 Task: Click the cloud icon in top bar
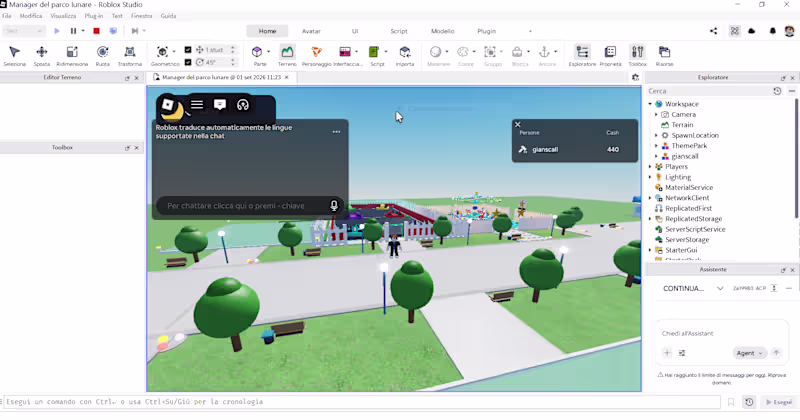tap(752, 31)
